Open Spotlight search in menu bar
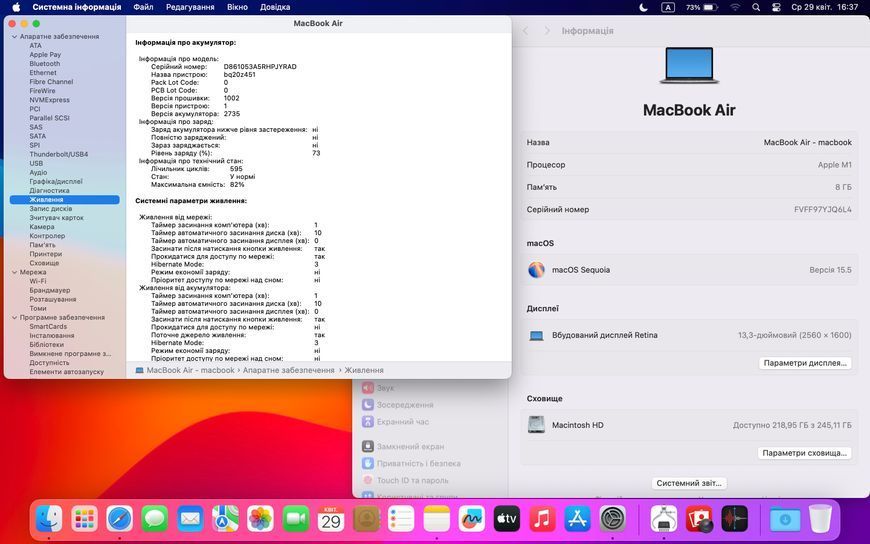 (x=756, y=7)
